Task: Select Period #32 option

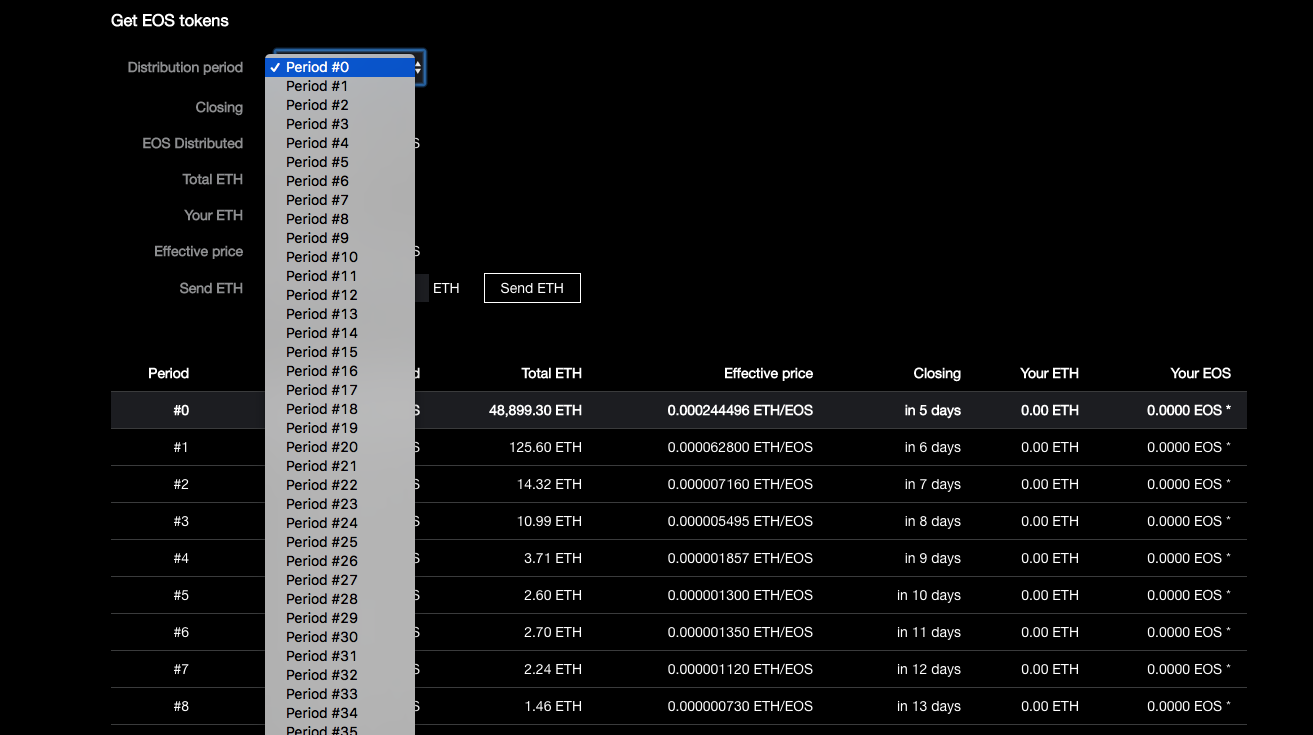Action: (340, 675)
